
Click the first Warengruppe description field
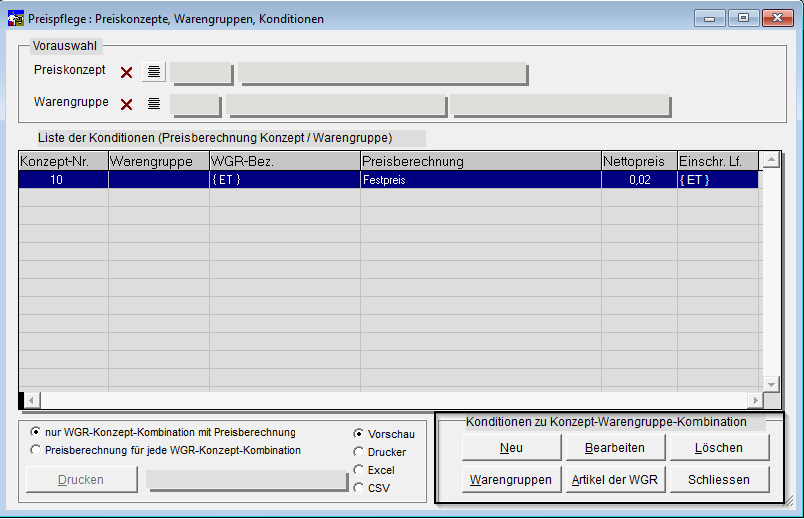point(336,105)
